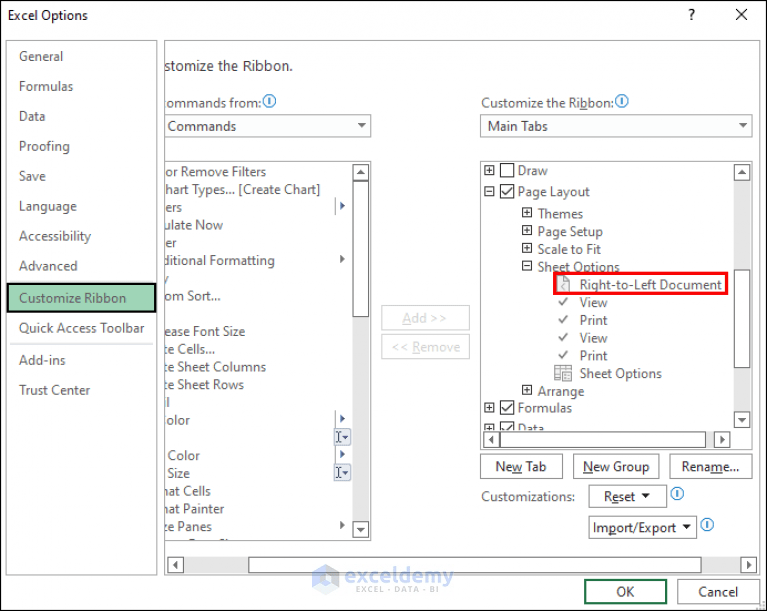Click the Rename... button
Image resolution: width=767 pixels, height=611 pixels.
710,467
